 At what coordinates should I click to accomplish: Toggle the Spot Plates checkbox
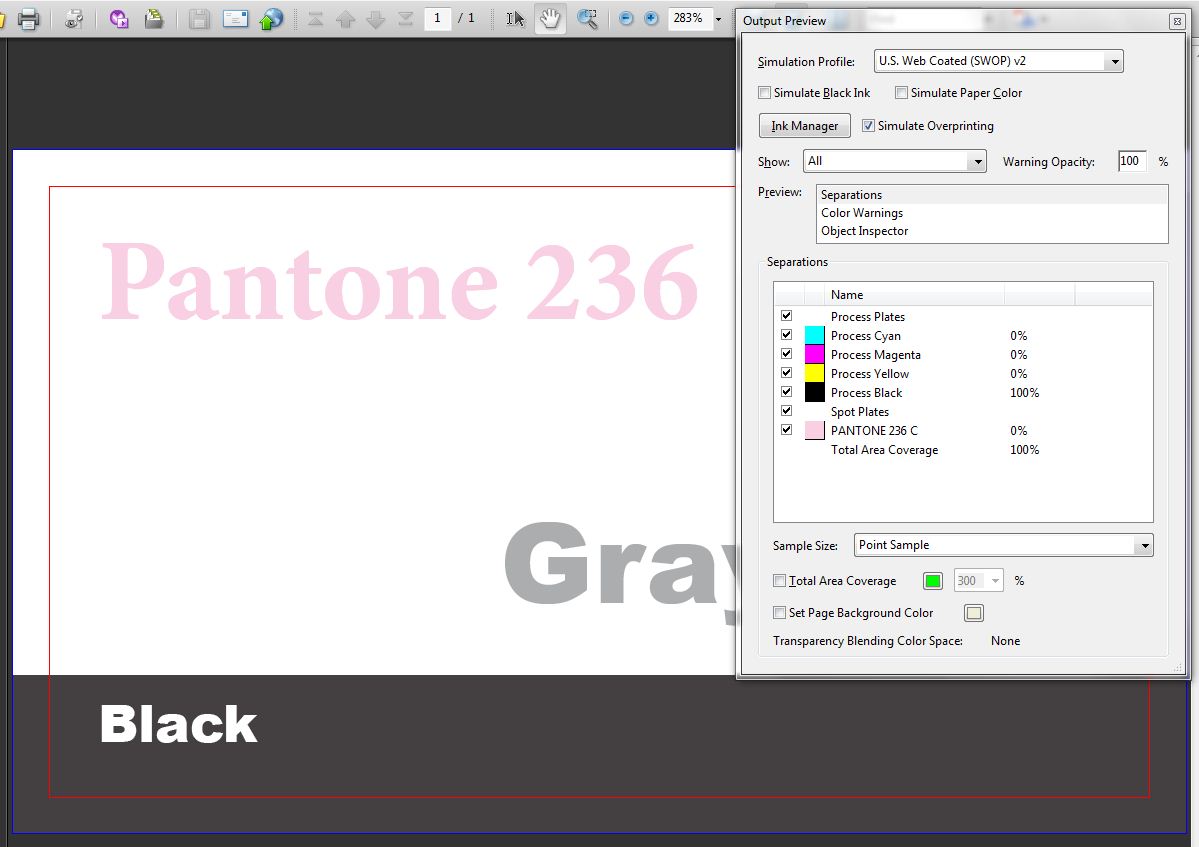coord(786,411)
